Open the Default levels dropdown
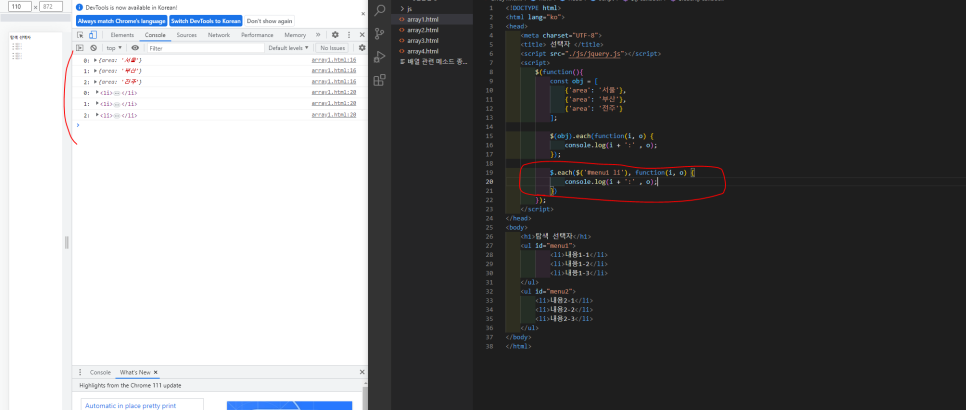The height and width of the screenshot is (410, 966). [288, 47]
